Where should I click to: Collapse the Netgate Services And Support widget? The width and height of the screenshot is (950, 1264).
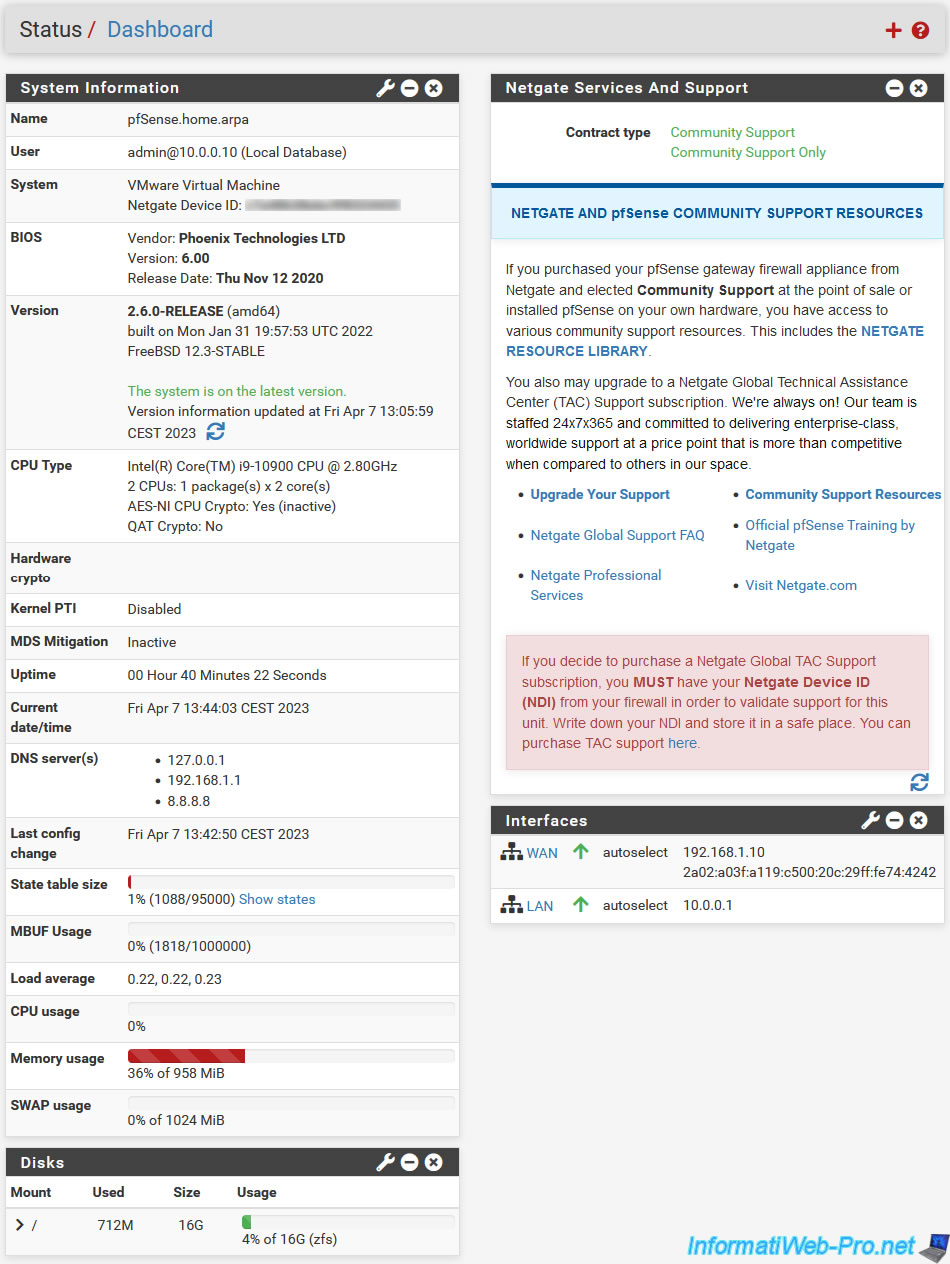tap(895, 88)
